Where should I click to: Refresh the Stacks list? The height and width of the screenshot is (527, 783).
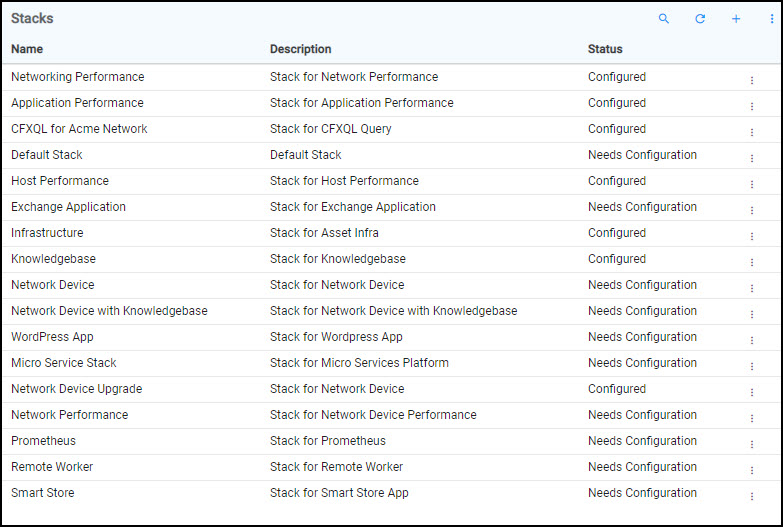point(700,19)
